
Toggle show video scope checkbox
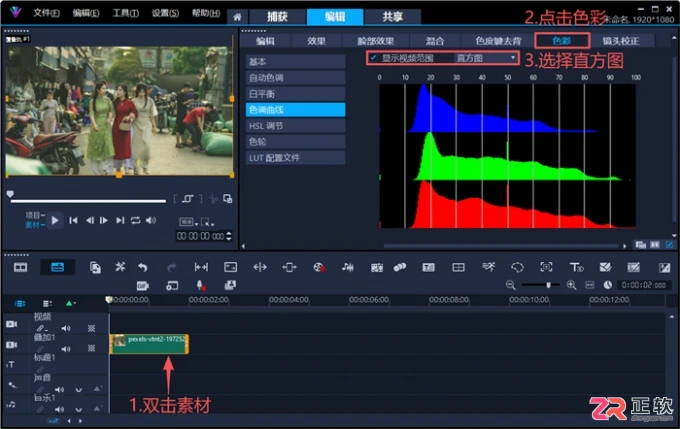pyautogui.click(x=373, y=58)
